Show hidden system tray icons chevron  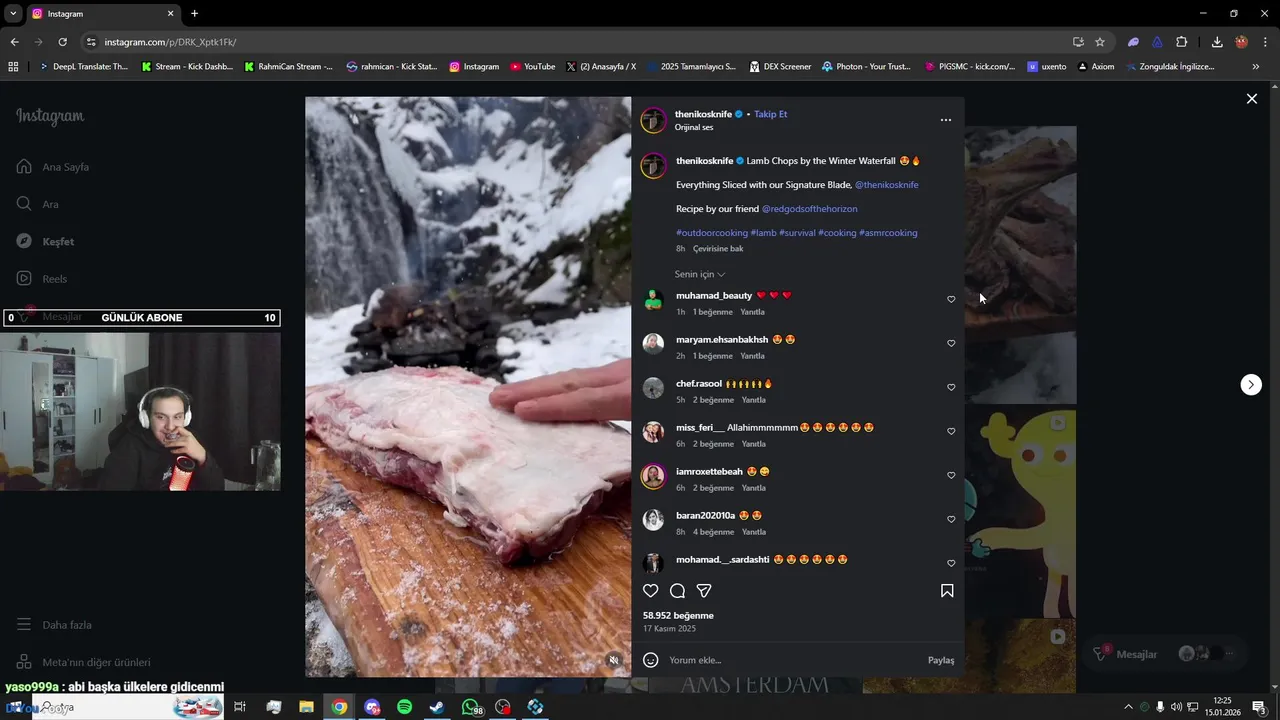tap(1129, 707)
